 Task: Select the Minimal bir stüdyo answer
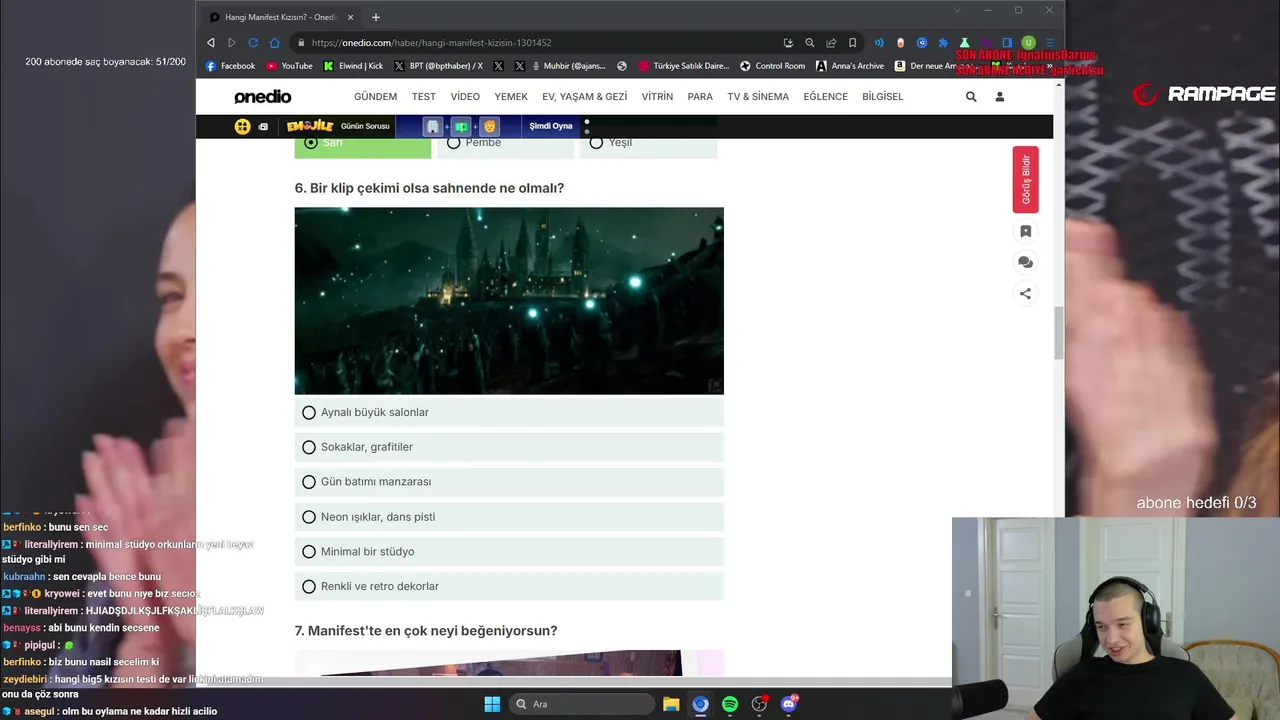click(509, 552)
